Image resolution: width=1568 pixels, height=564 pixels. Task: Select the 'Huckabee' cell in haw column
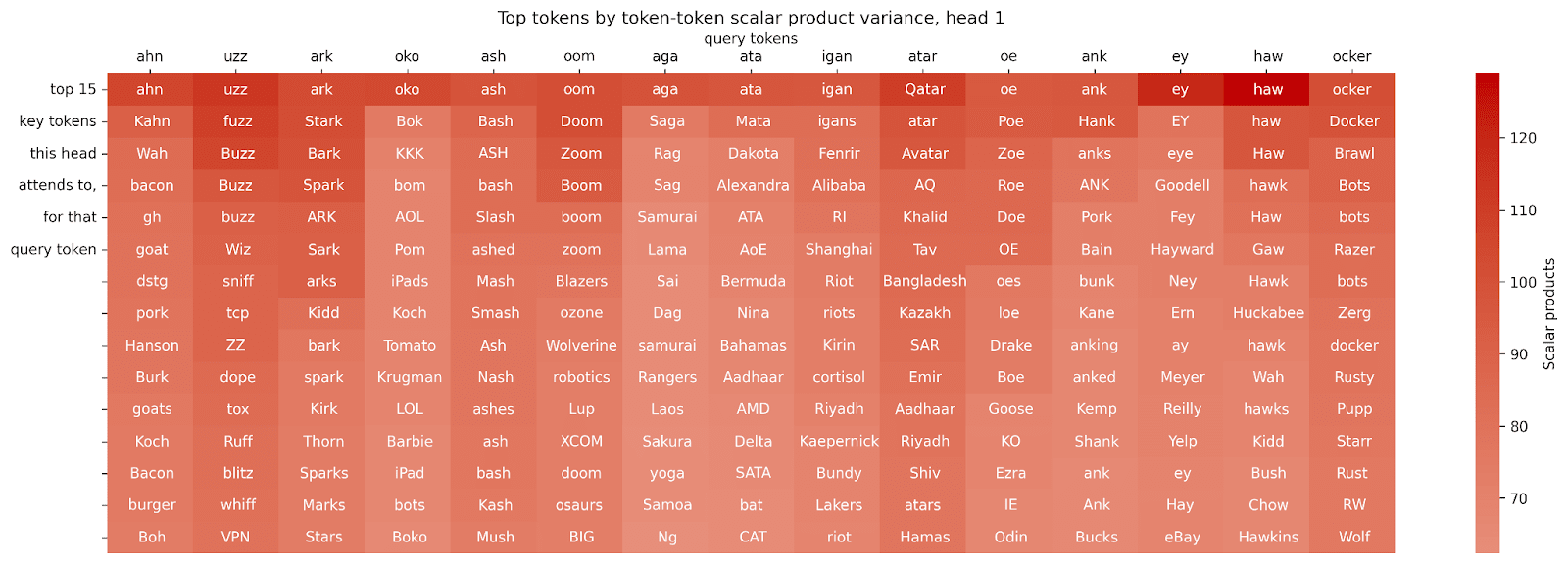pos(1266,313)
